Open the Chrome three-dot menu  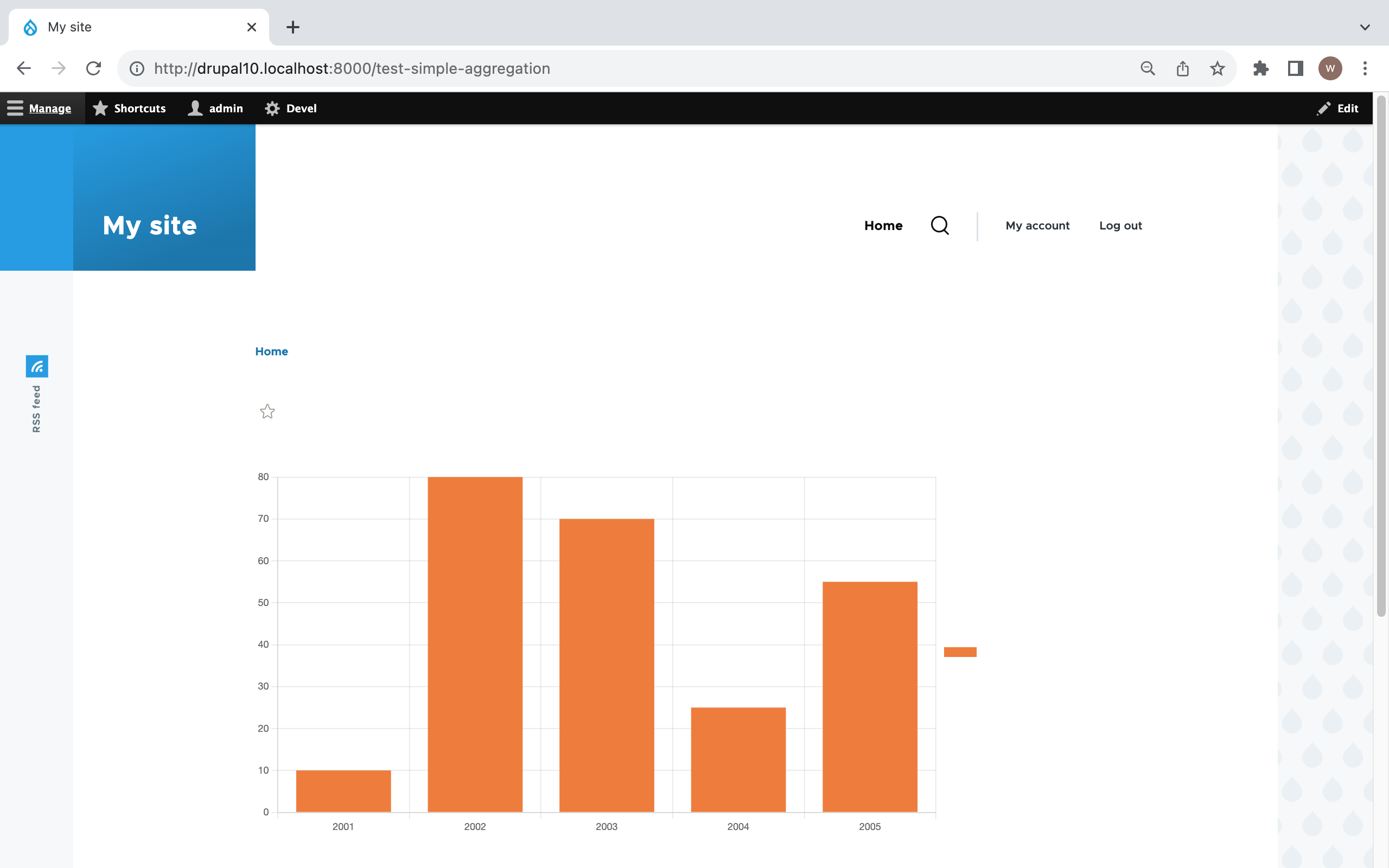tap(1365, 68)
